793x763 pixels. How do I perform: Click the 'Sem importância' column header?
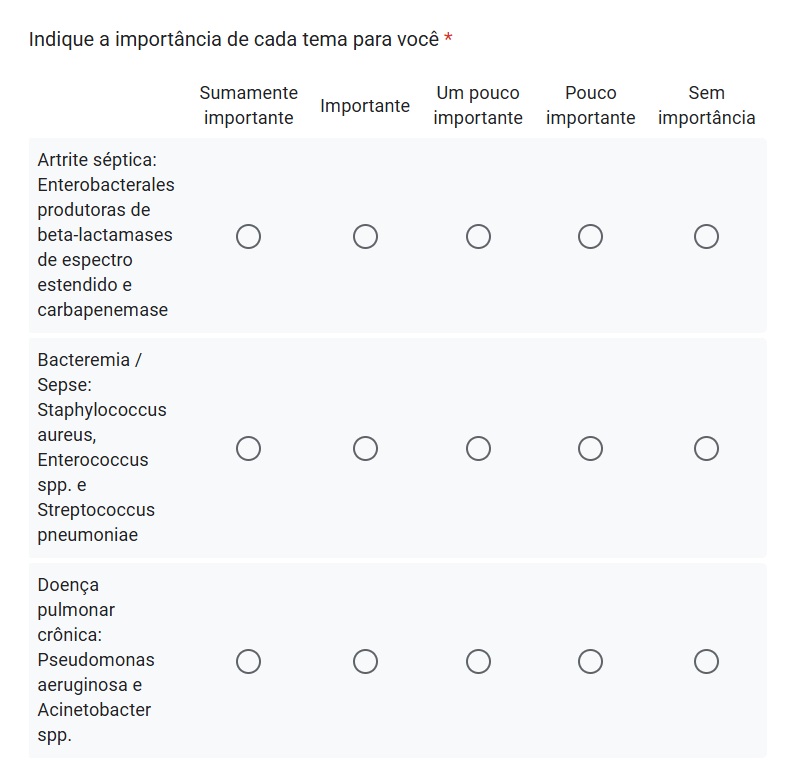coord(706,105)
